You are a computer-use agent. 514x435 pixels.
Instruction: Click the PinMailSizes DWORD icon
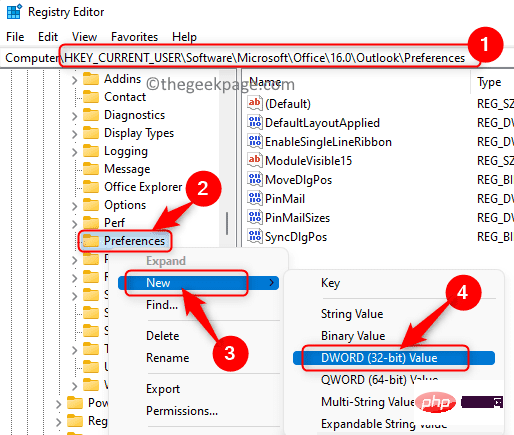(255, 217)
